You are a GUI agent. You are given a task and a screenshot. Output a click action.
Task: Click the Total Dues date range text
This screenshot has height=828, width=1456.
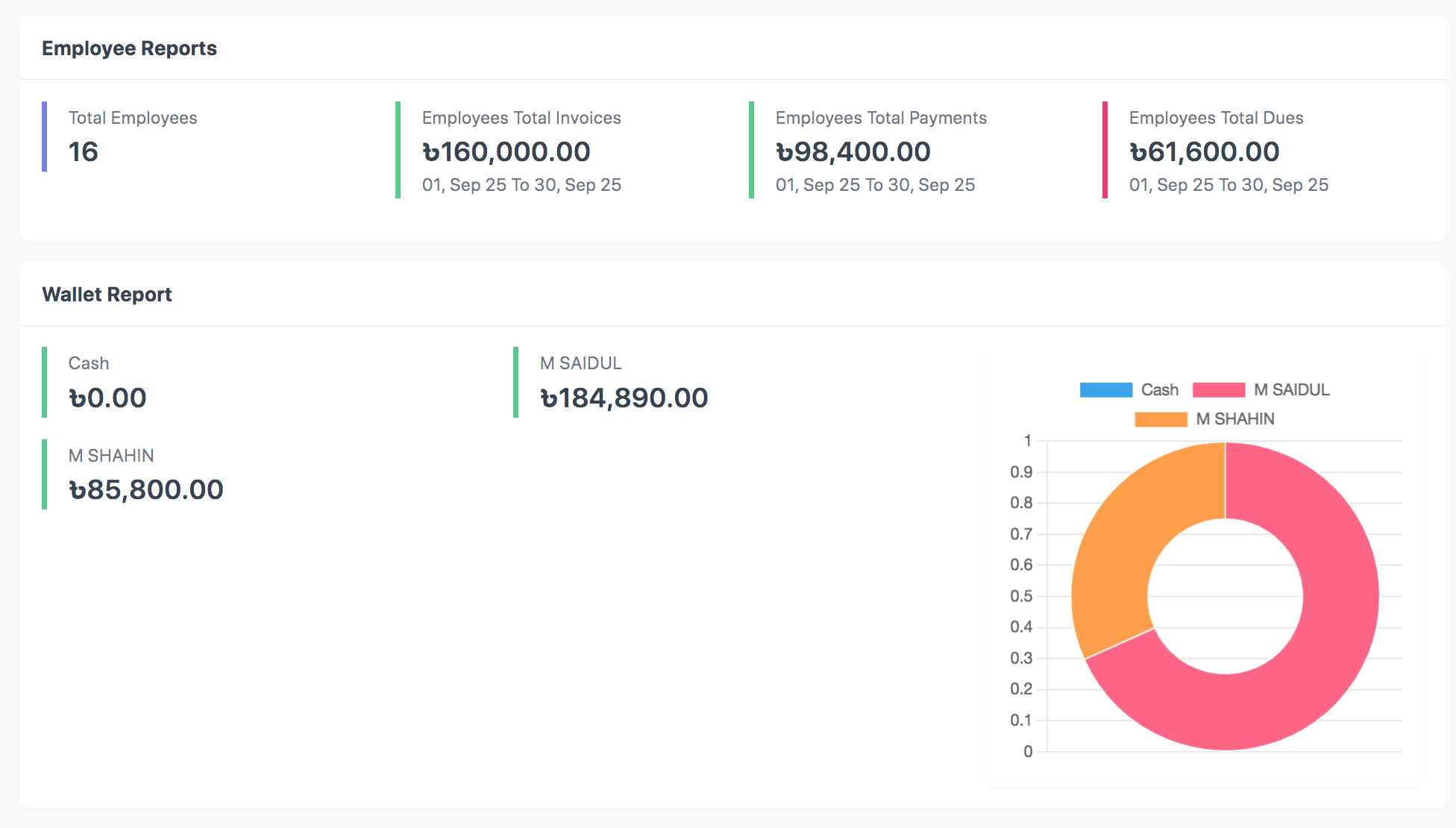coord(1228,185)
